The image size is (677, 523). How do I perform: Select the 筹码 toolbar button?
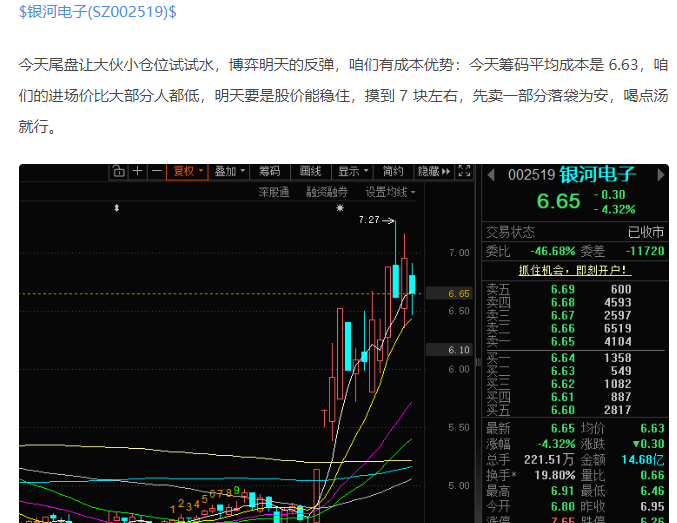tap(269, 171)
